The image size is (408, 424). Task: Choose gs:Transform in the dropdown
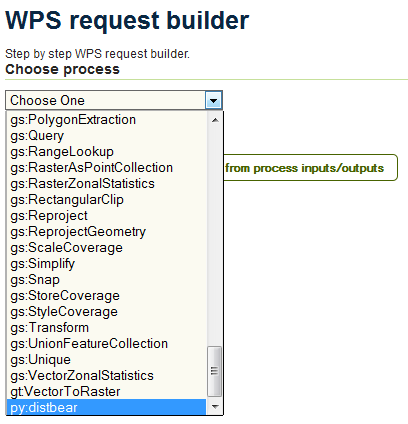(x=106, y=328)
